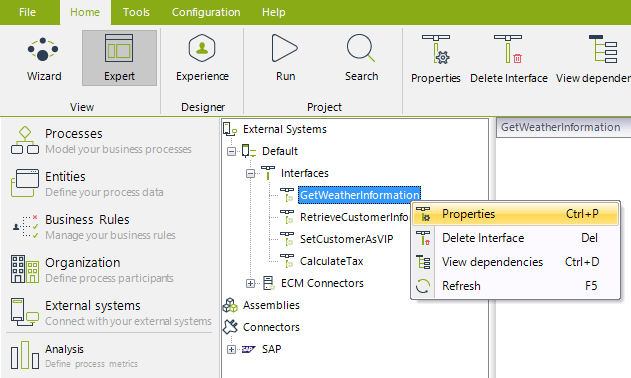Open the Help ribbon tab
The height and width of the screenshot is (378, 631).
coord(274,12)
